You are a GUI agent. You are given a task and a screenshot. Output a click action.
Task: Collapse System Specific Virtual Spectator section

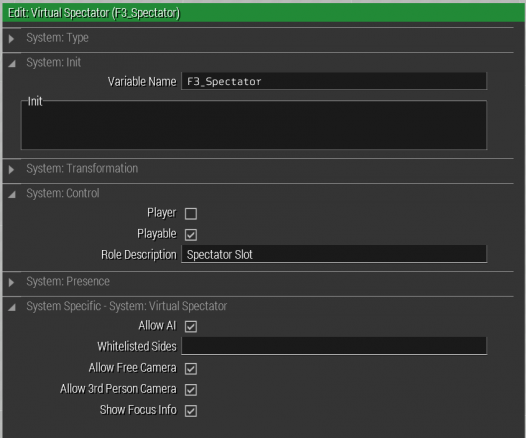(12, 307)
